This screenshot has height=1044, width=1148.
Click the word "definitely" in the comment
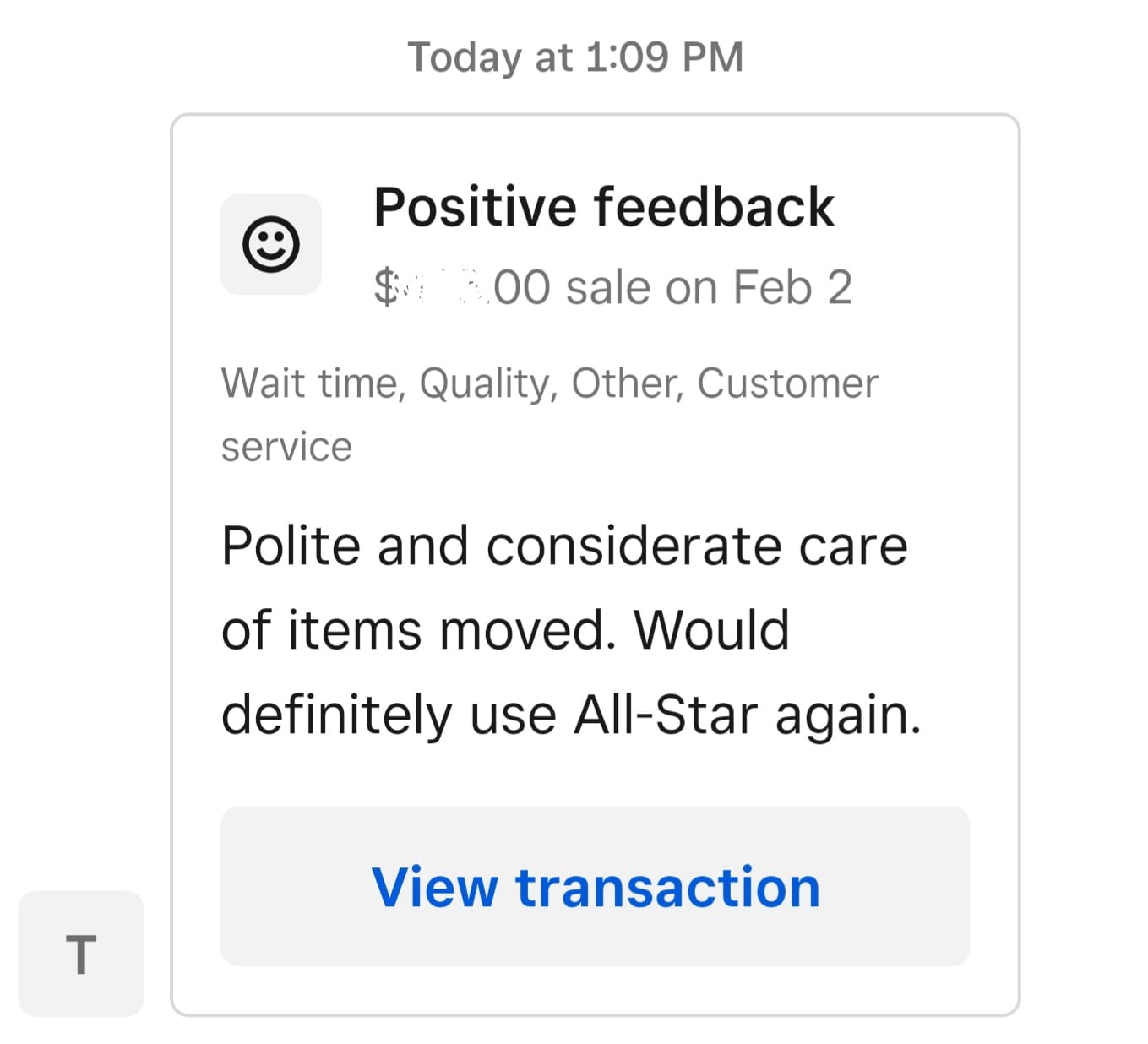coord(336,715)
